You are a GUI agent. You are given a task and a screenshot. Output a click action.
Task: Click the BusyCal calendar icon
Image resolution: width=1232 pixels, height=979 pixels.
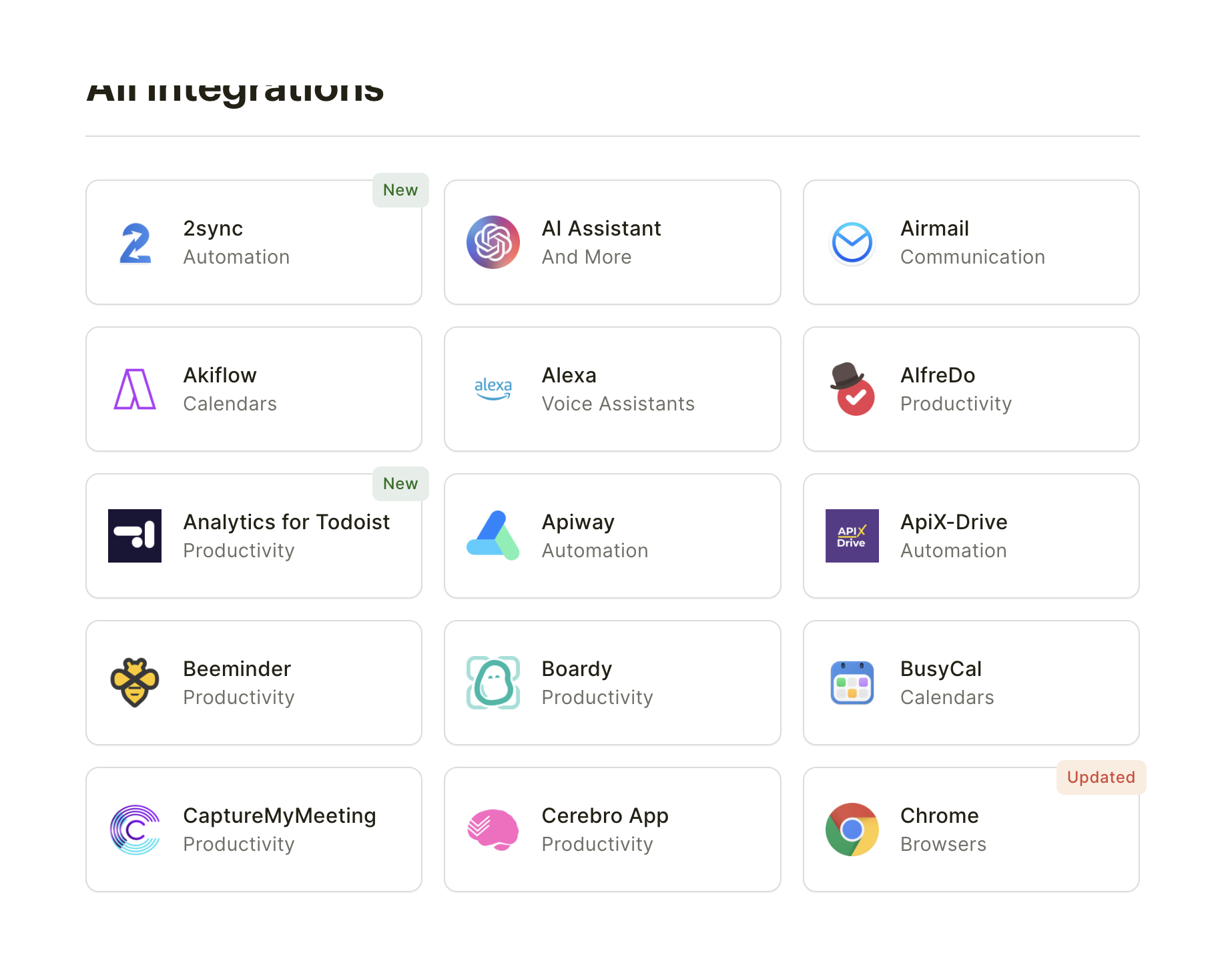(852, 683)
